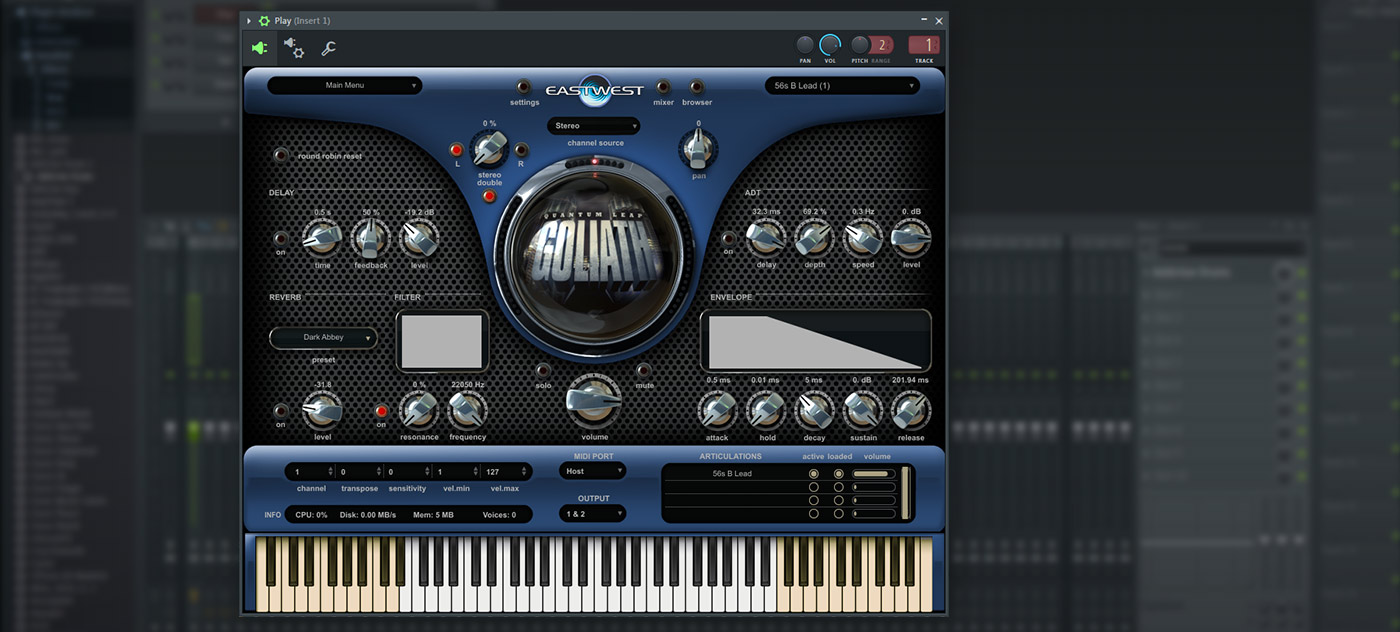The image size is (1400, 632).
Task: Open the Main Menu dropdown
Action: (345, 85)
